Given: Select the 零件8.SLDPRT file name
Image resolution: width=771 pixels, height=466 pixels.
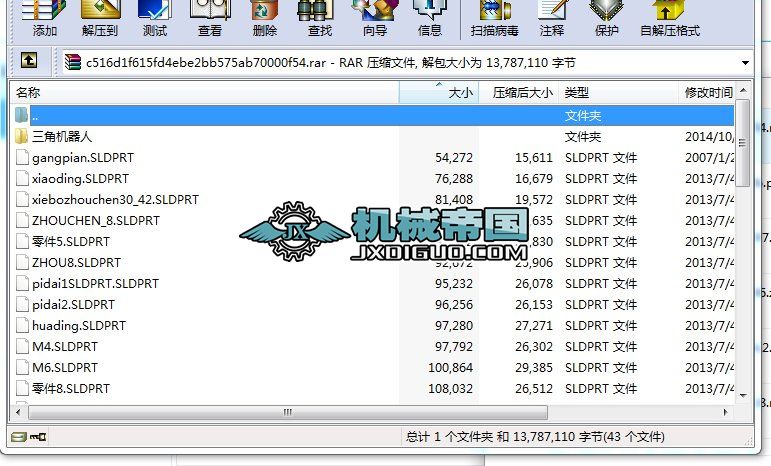Looking at the screenshot, I should click(x=71, y=388).
